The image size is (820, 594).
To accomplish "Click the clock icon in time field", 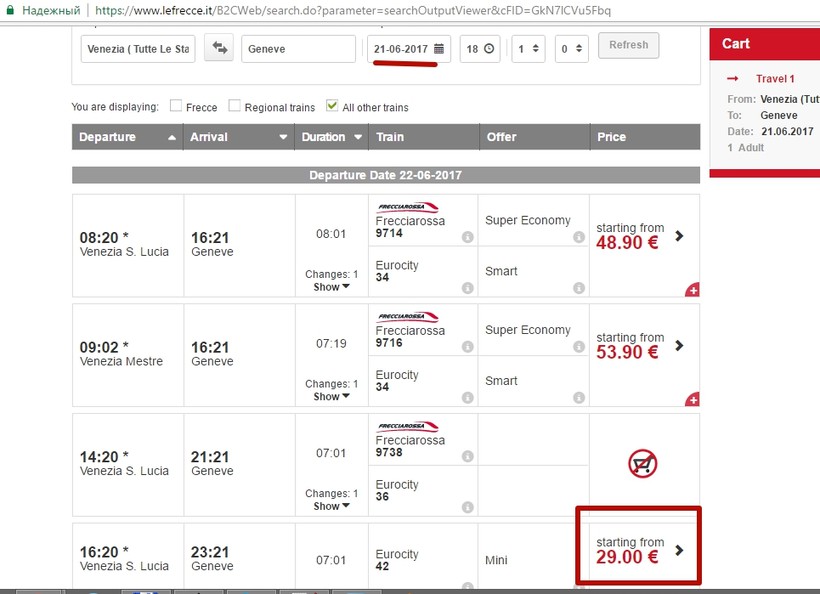I will pyautogui.click(x=489, y=48).
